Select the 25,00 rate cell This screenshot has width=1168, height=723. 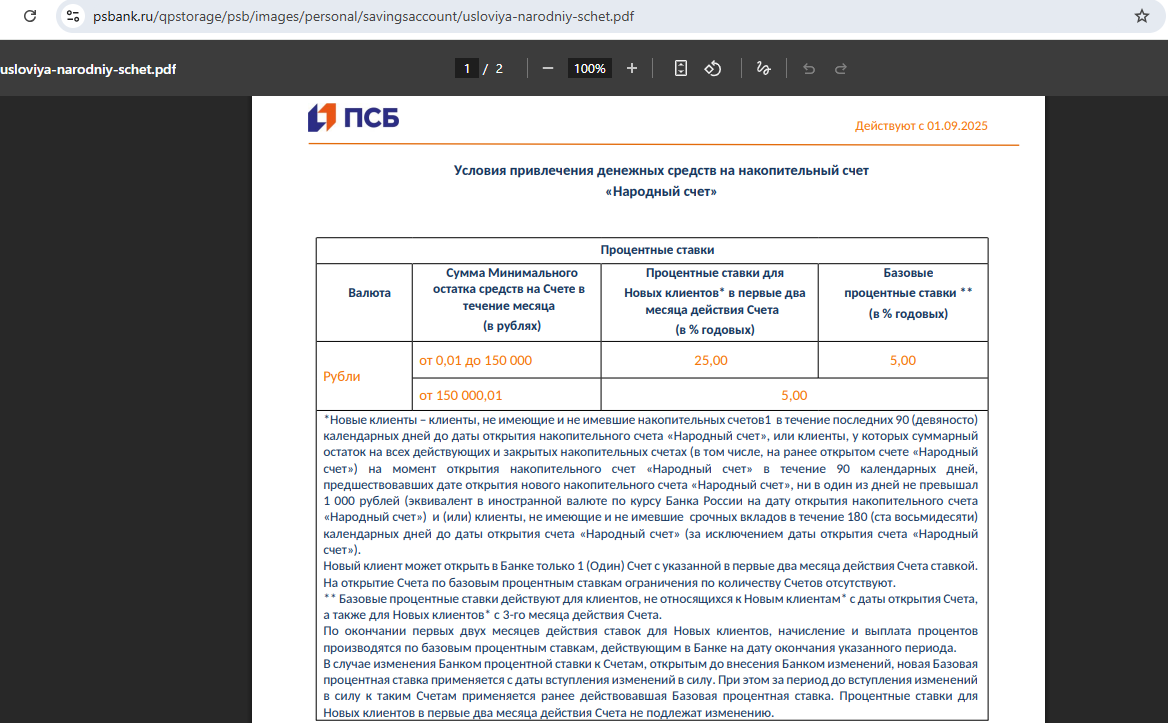pyautogui.click(x=710, y=360)
